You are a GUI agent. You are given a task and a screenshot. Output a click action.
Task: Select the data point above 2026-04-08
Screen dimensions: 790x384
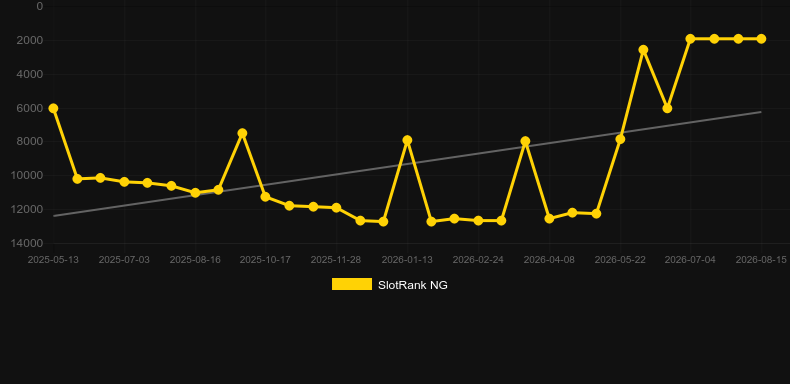click(x=549, y=219)
